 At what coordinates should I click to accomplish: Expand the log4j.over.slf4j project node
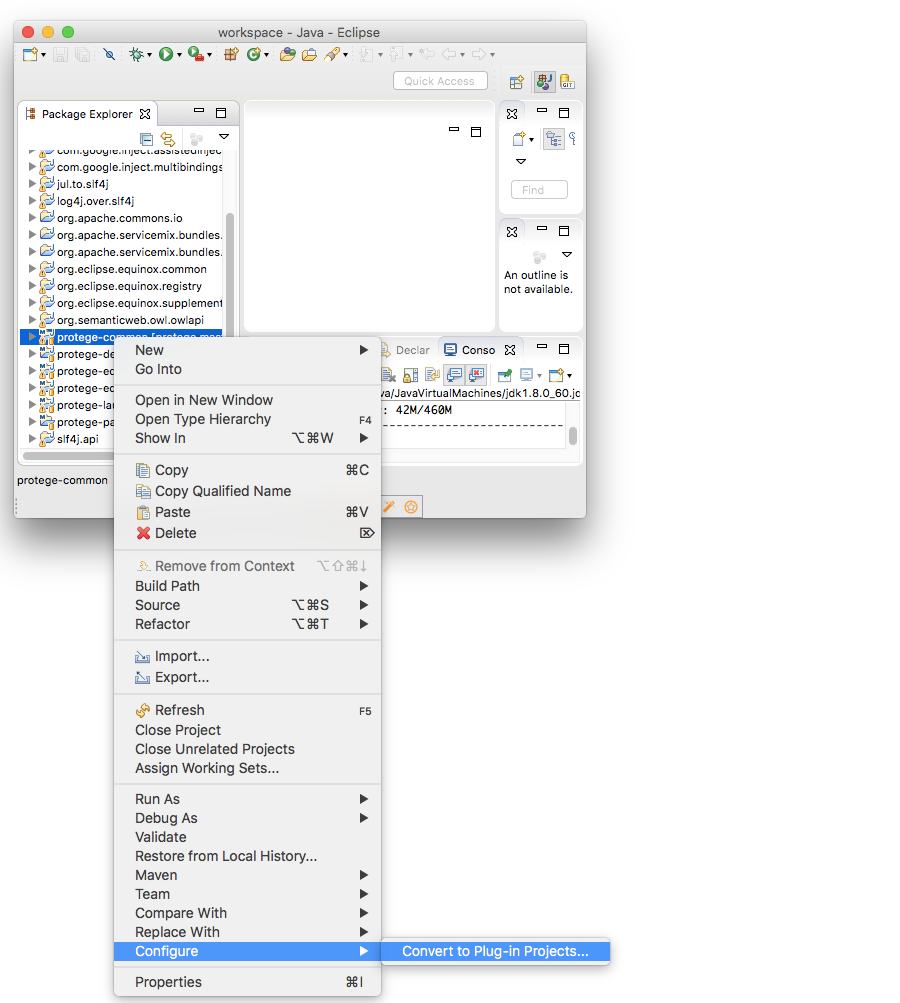click(x=32, y=200)
